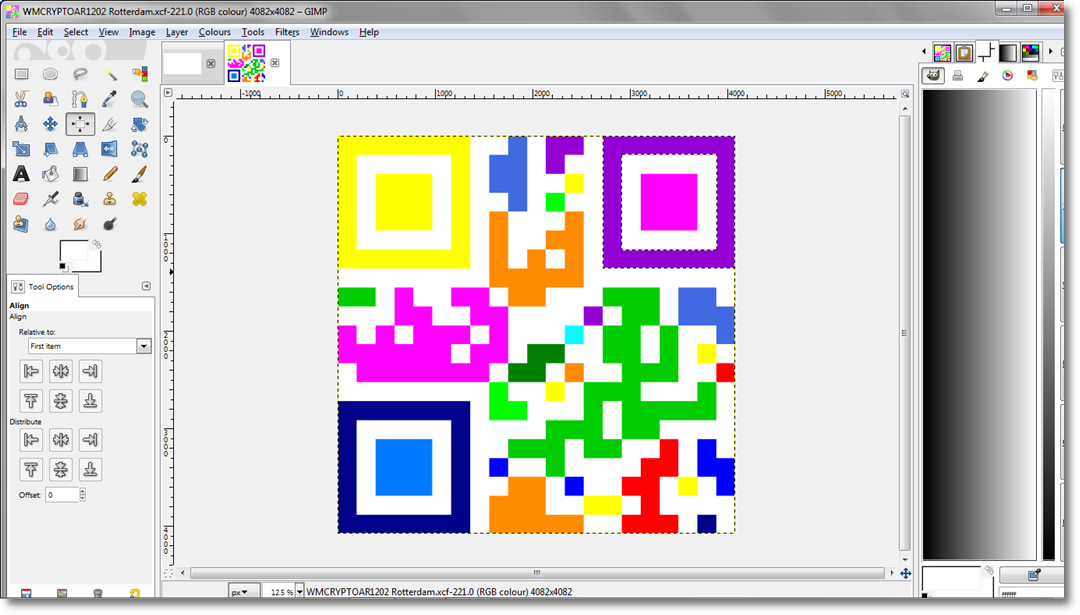The height and width of the screenshot is (615, 1080).
Task: Select the Flip tool
Action: point(110,149)
